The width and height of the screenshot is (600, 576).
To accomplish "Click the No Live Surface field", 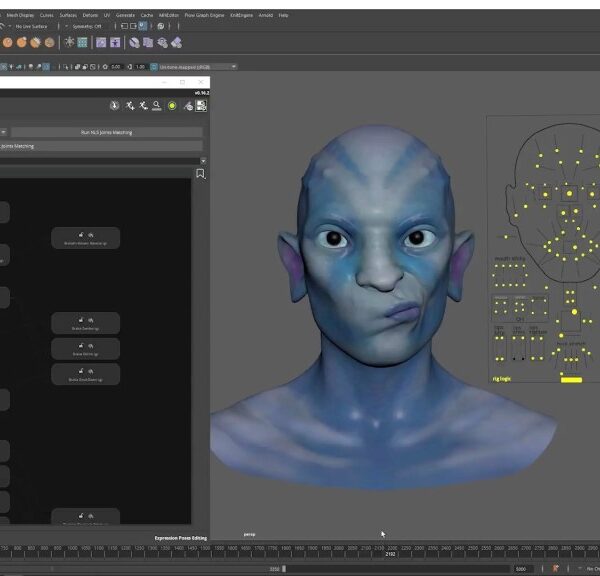I will pyautogui.click(x=31, y=26).
